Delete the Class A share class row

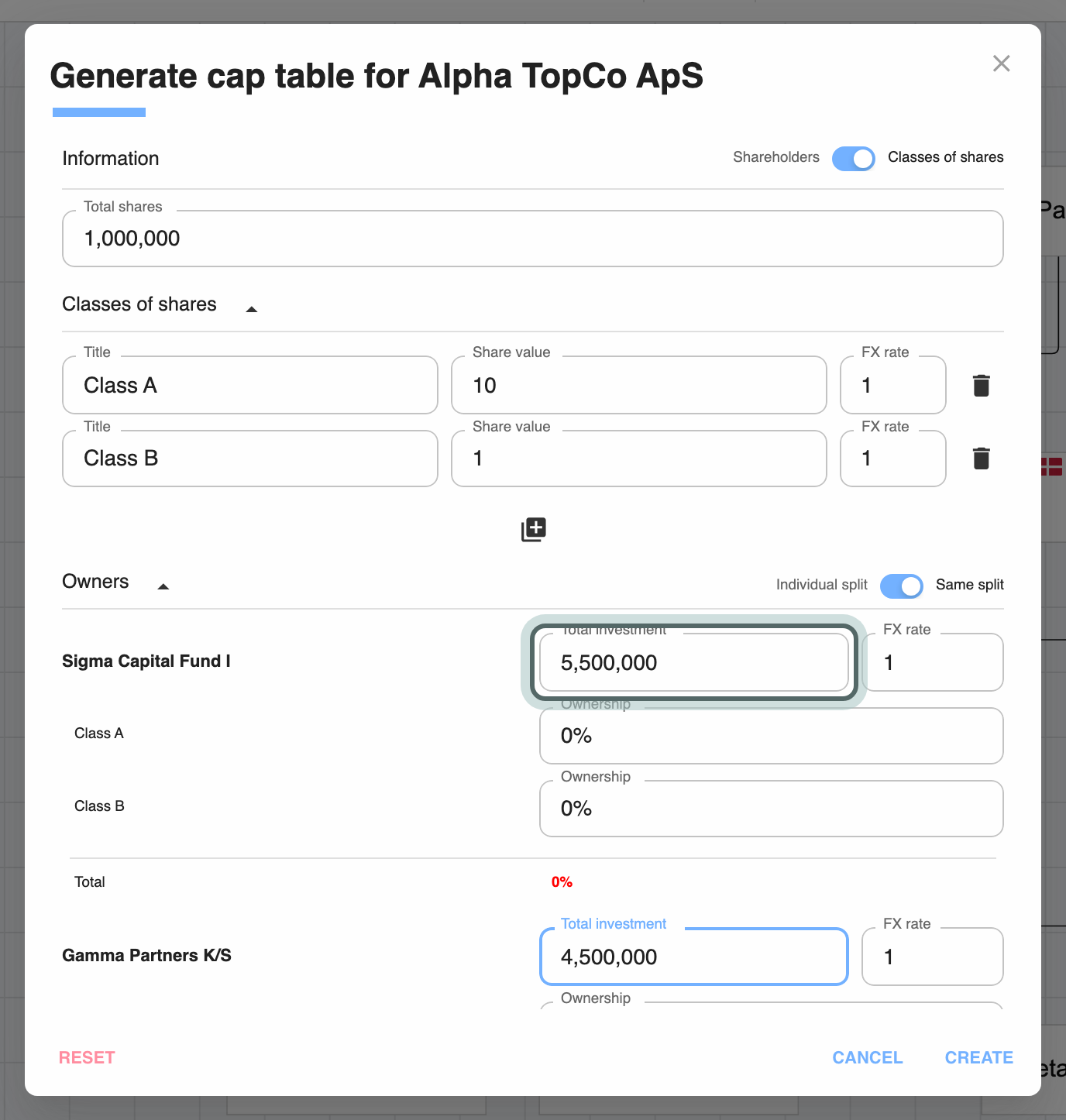(x=981, y=385)
